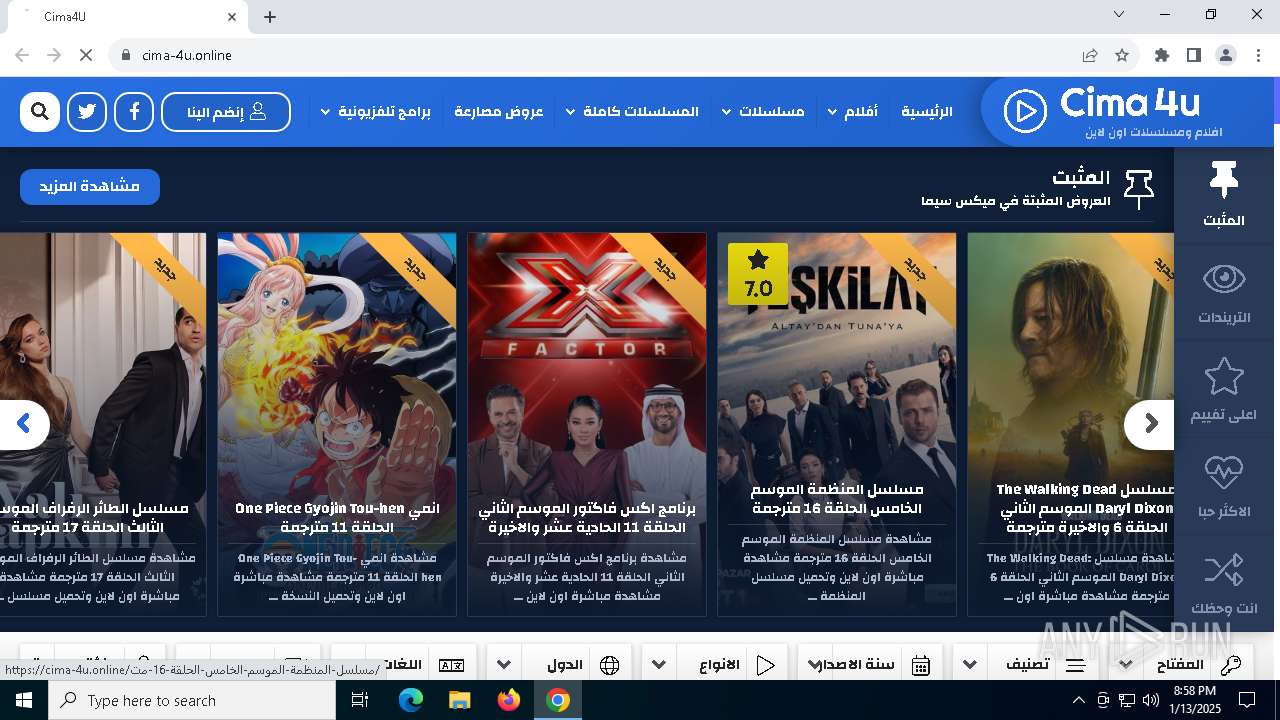Open the Facebook social link icon
The height and width of the screenshot is (720, 1280).
pyautogui.click(x=134, y=112)
